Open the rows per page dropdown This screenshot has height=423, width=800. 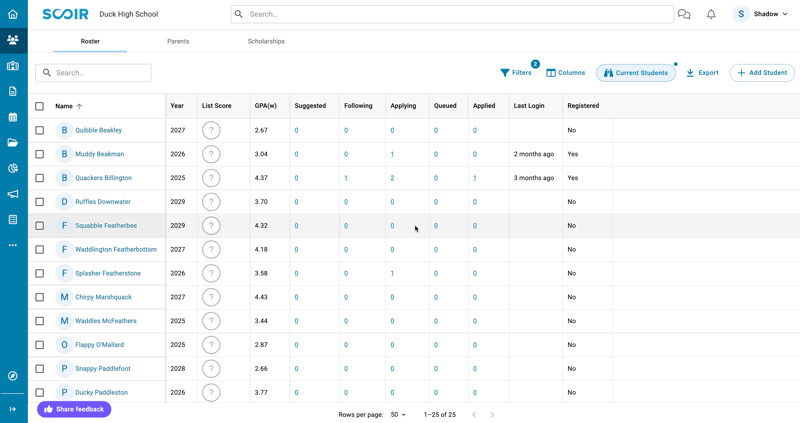398,414
